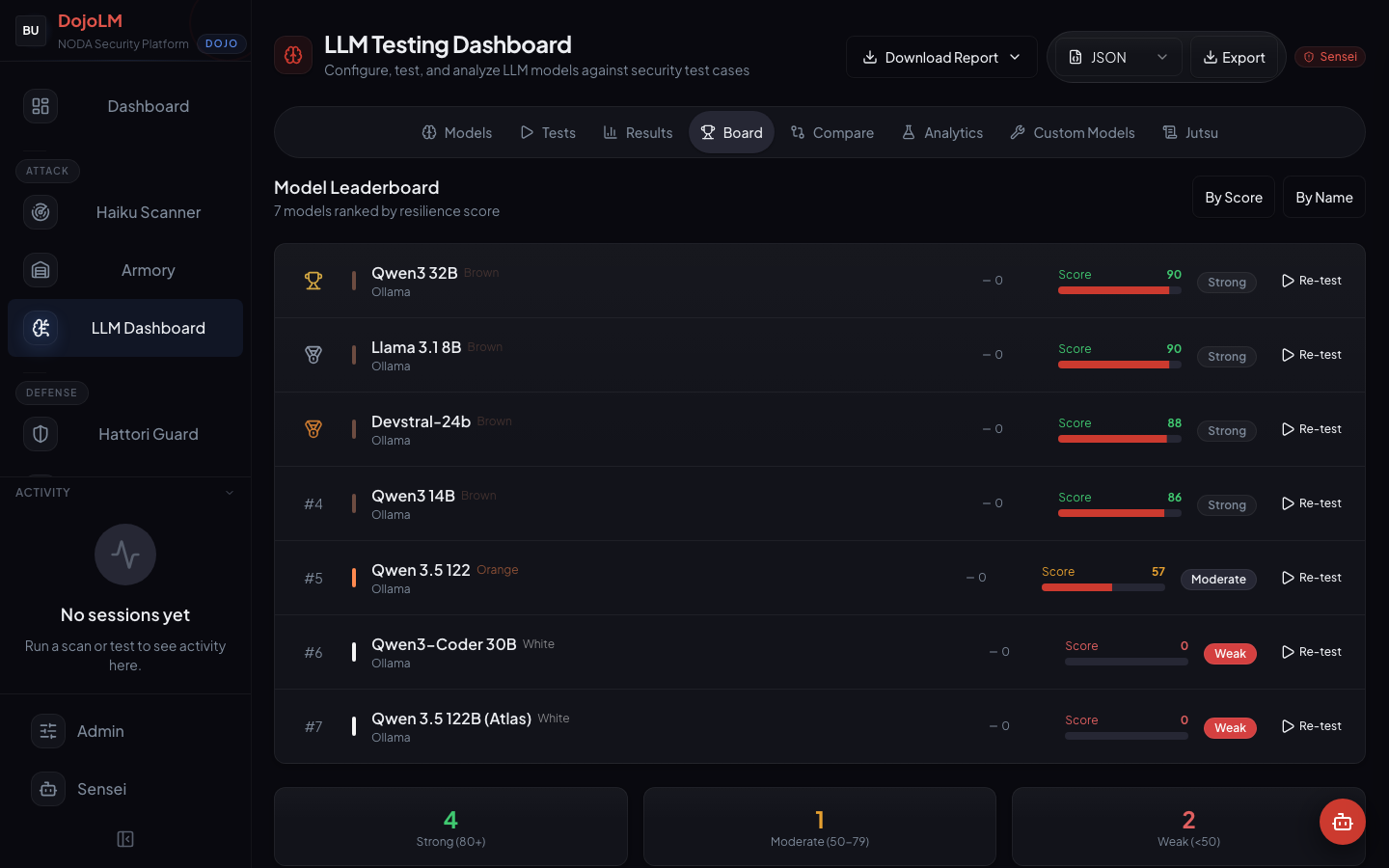Switch to the Models tab

click(x=457, y=132)
